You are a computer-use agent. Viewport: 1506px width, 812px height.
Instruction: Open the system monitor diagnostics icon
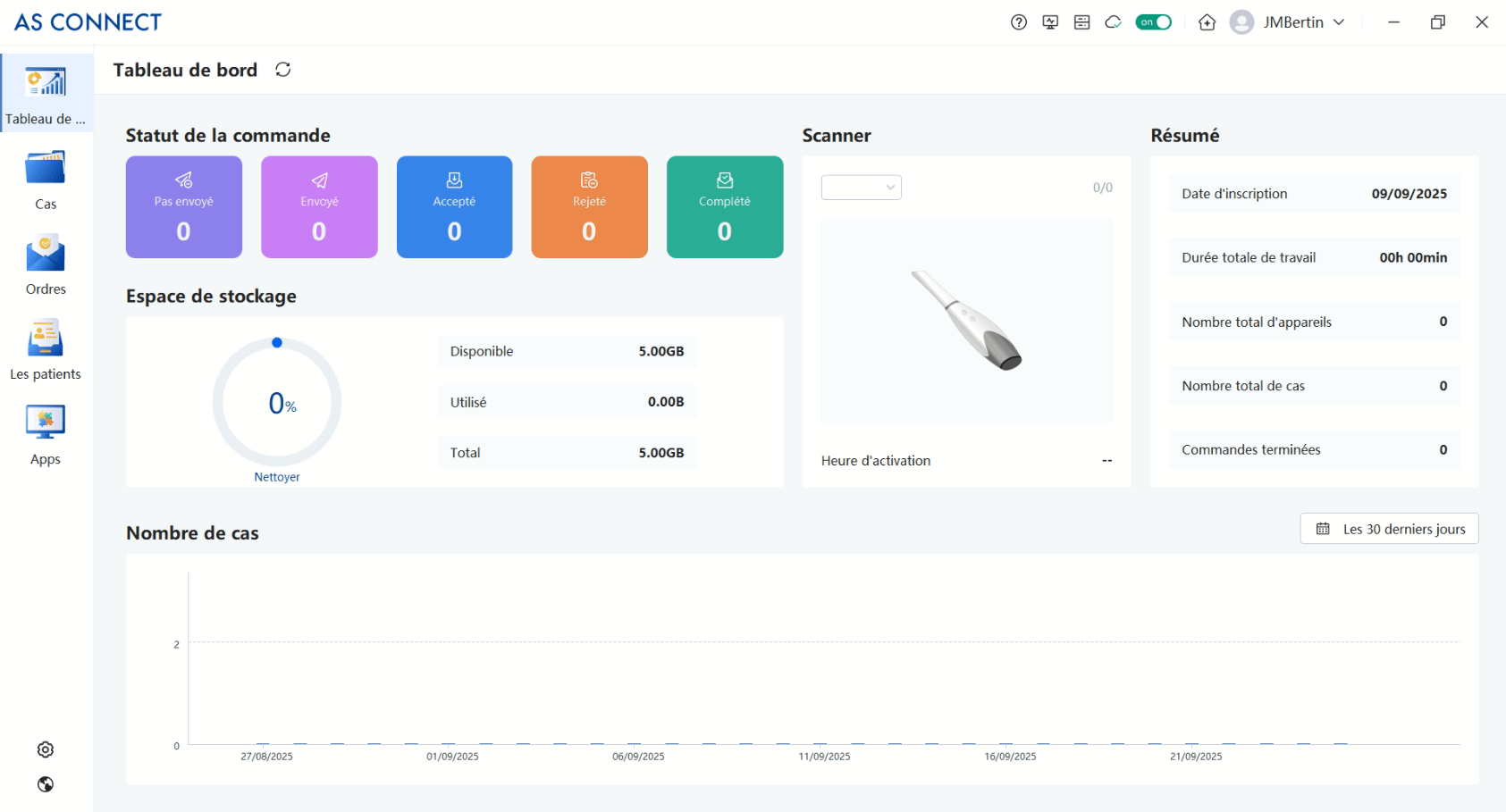click(1050, 22)
